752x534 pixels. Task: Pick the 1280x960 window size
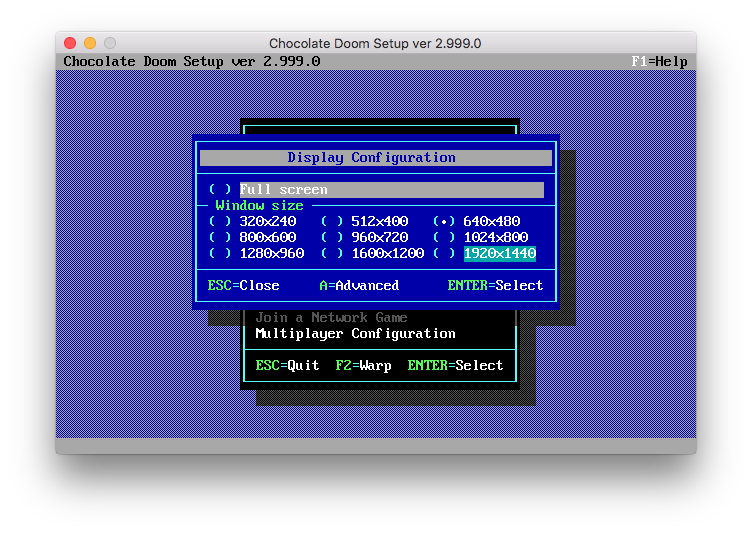click(257, 253)
